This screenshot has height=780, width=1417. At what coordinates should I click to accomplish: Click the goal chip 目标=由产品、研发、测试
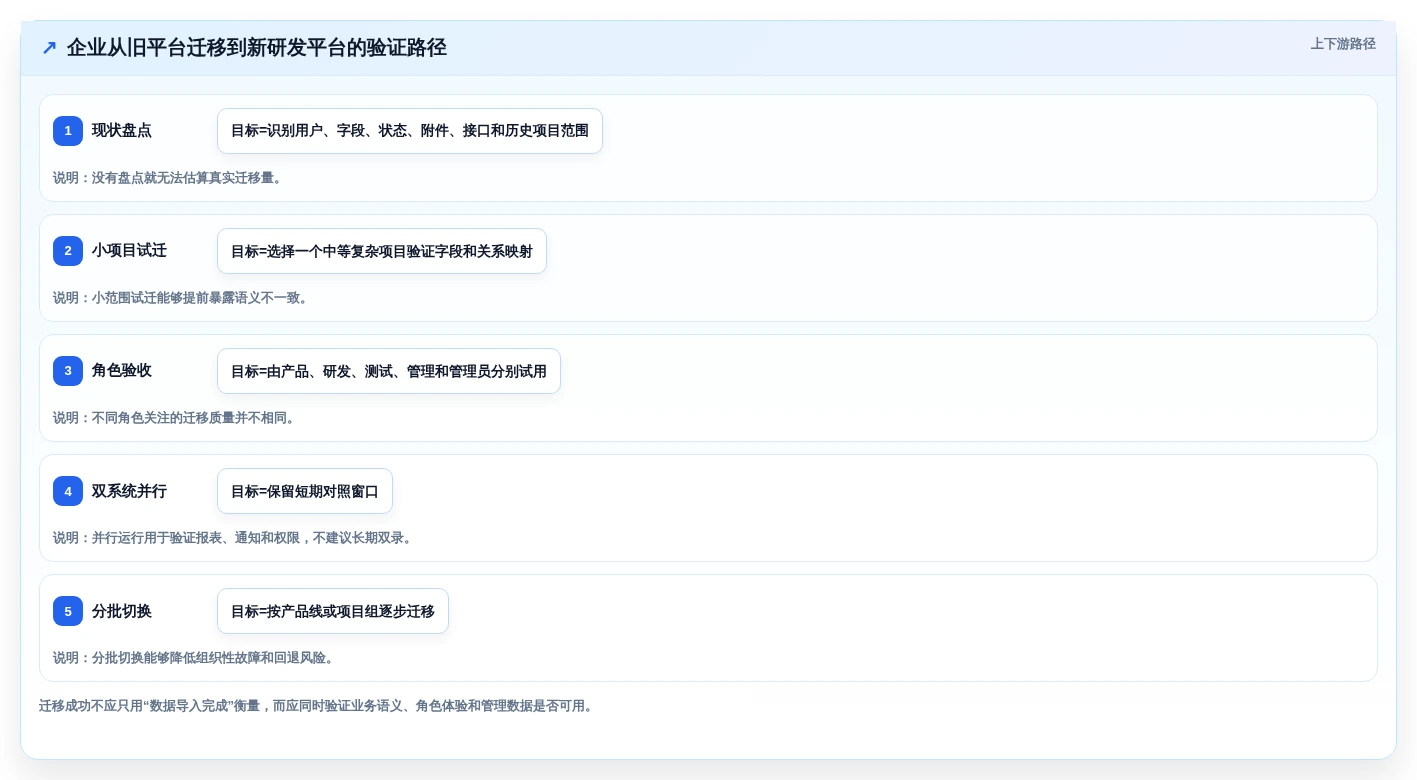coord(389,371)
